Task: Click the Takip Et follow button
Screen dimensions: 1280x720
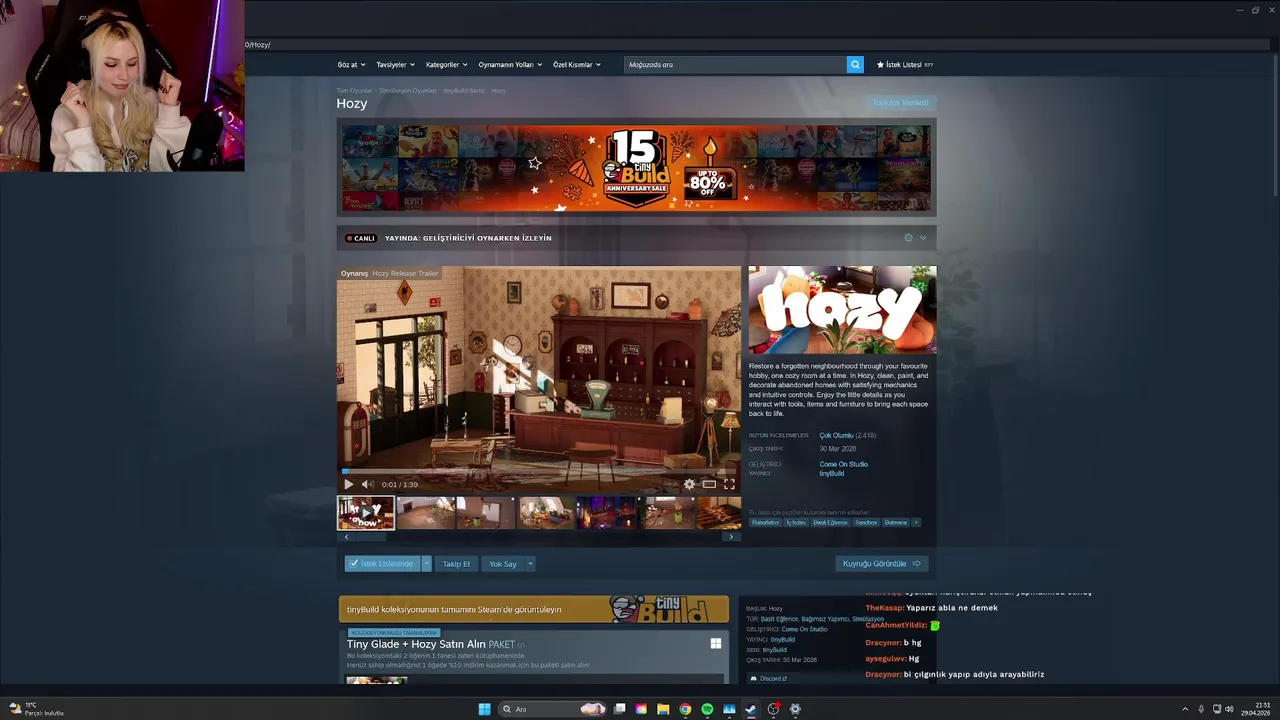Action: (456, 564)
